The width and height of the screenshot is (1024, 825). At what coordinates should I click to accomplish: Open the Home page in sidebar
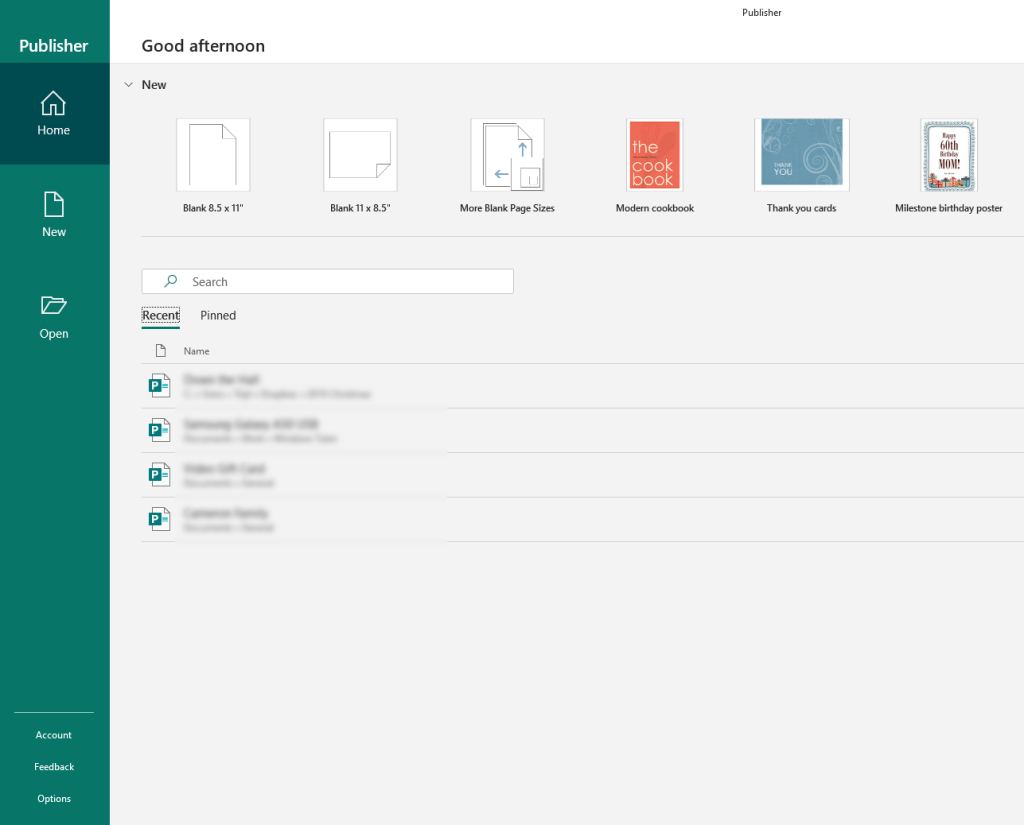tap(54, 114)
